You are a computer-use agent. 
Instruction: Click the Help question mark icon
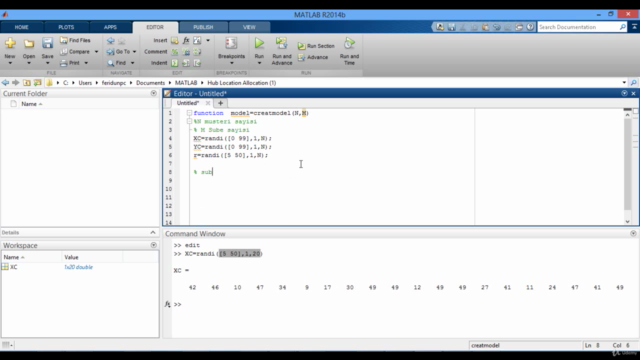530,27
